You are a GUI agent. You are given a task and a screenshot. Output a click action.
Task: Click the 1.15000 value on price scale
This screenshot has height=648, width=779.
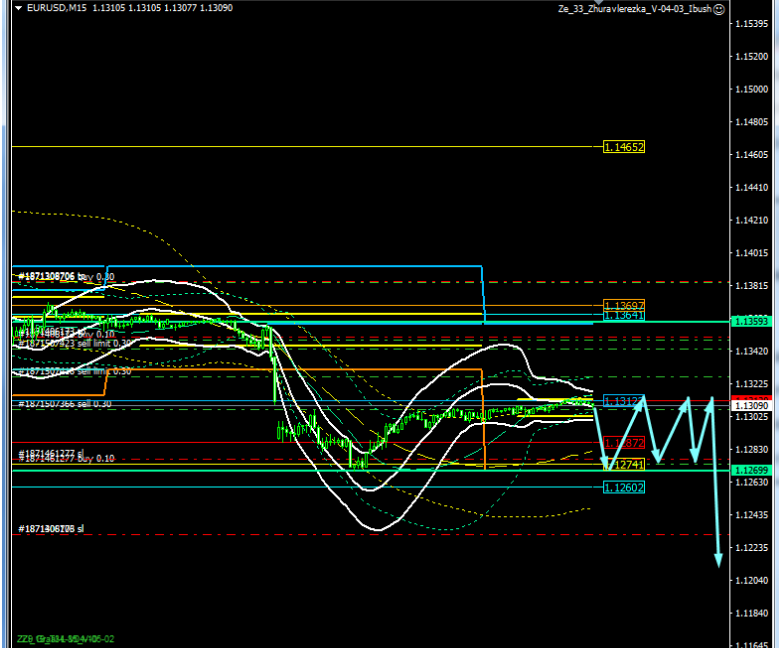pyautogui.click(x=752, y=89)
